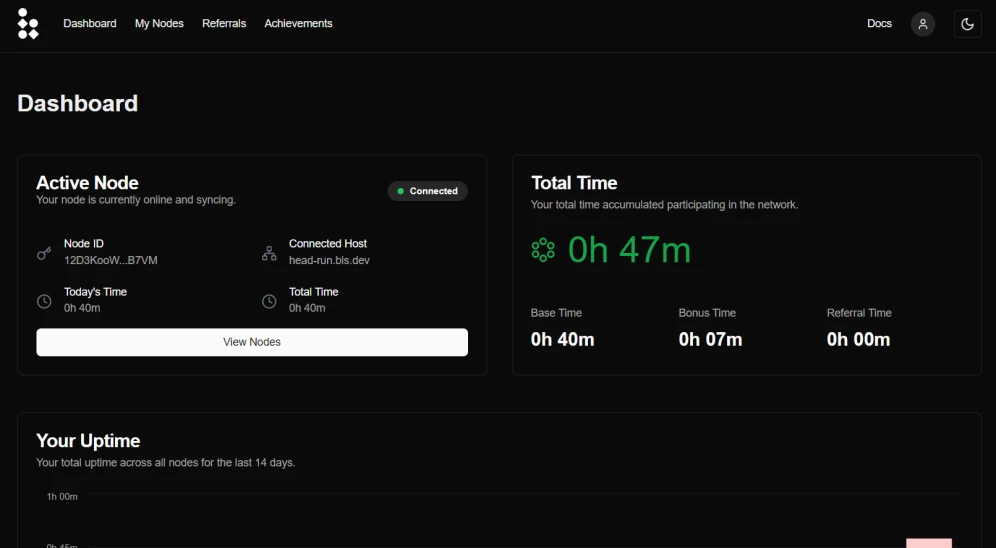This screenshot has width=996, height=548.
Task: Click the Active Node card title
Action: [87, 183]
